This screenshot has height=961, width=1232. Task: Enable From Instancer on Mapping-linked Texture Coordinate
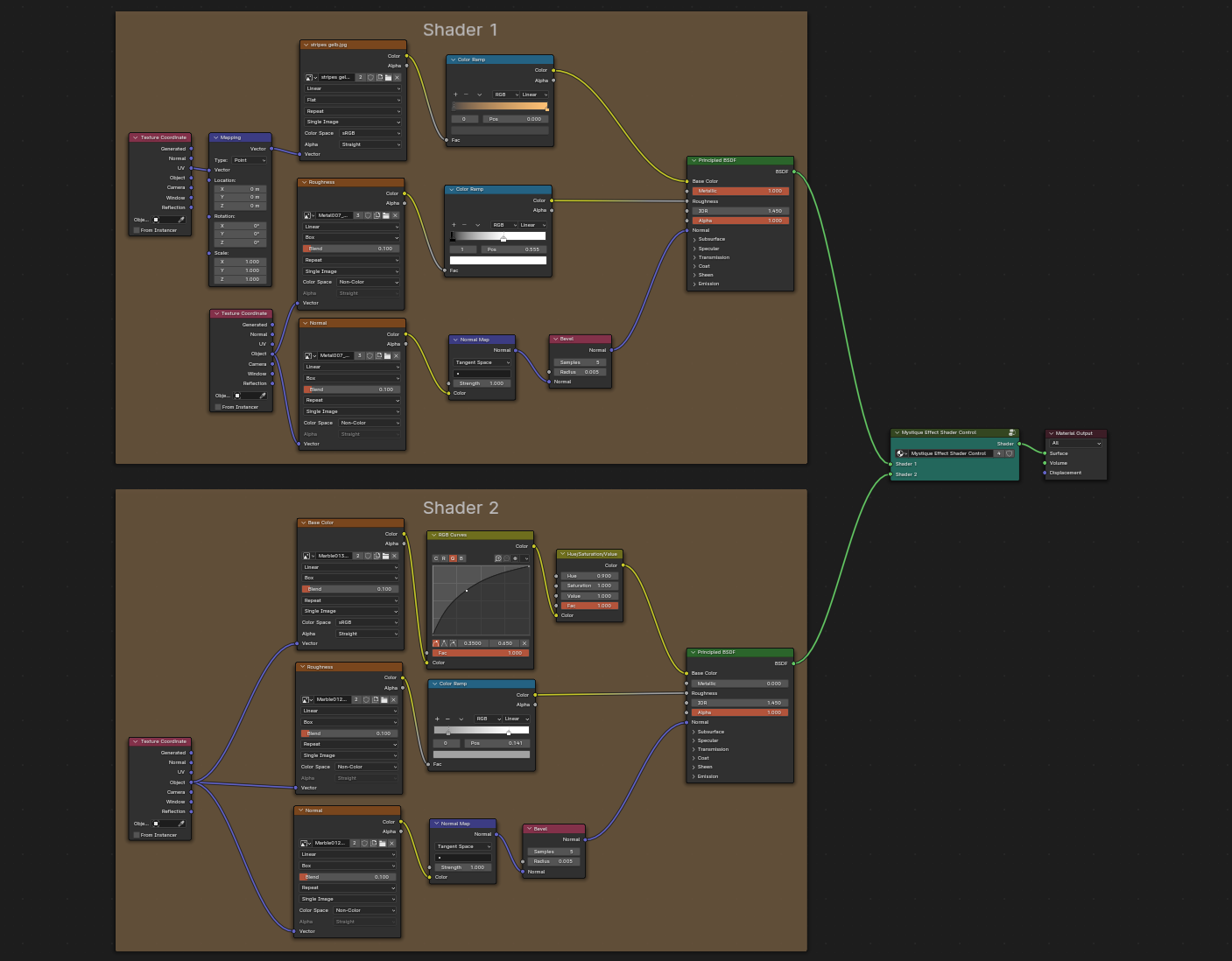click(x=137, y=230)
